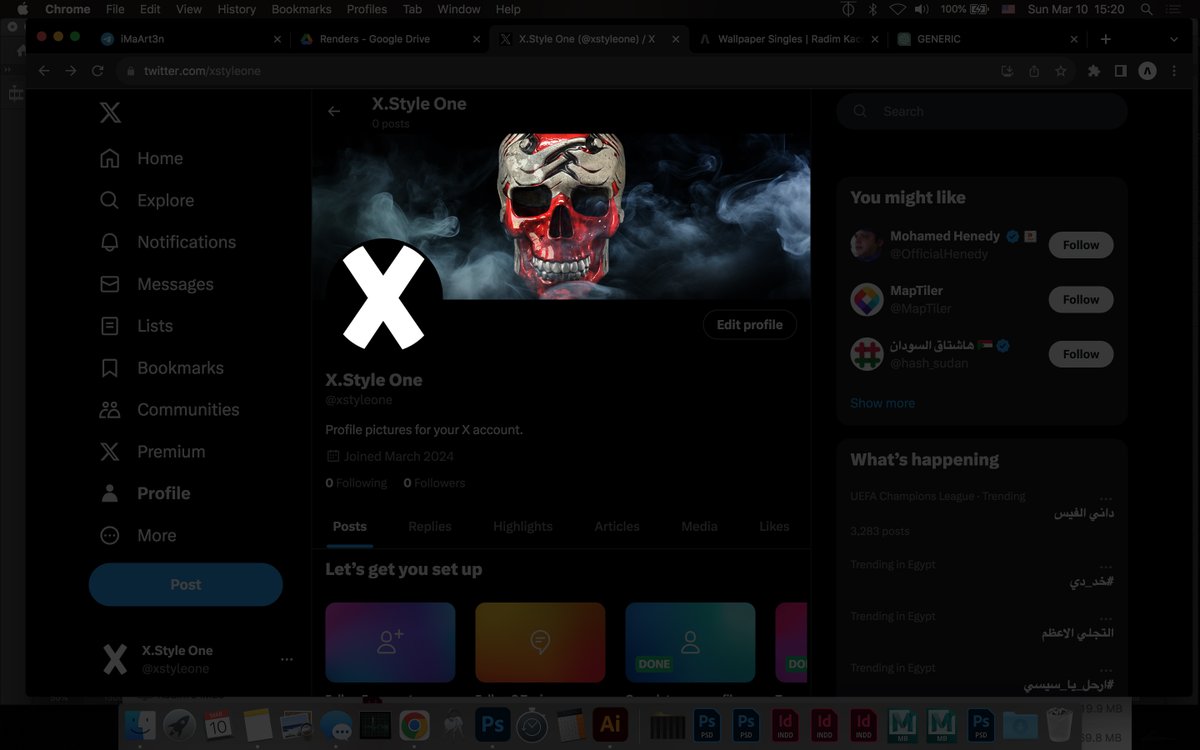Click the Edit profile button

pyautogui.click(x=750, y=325)
